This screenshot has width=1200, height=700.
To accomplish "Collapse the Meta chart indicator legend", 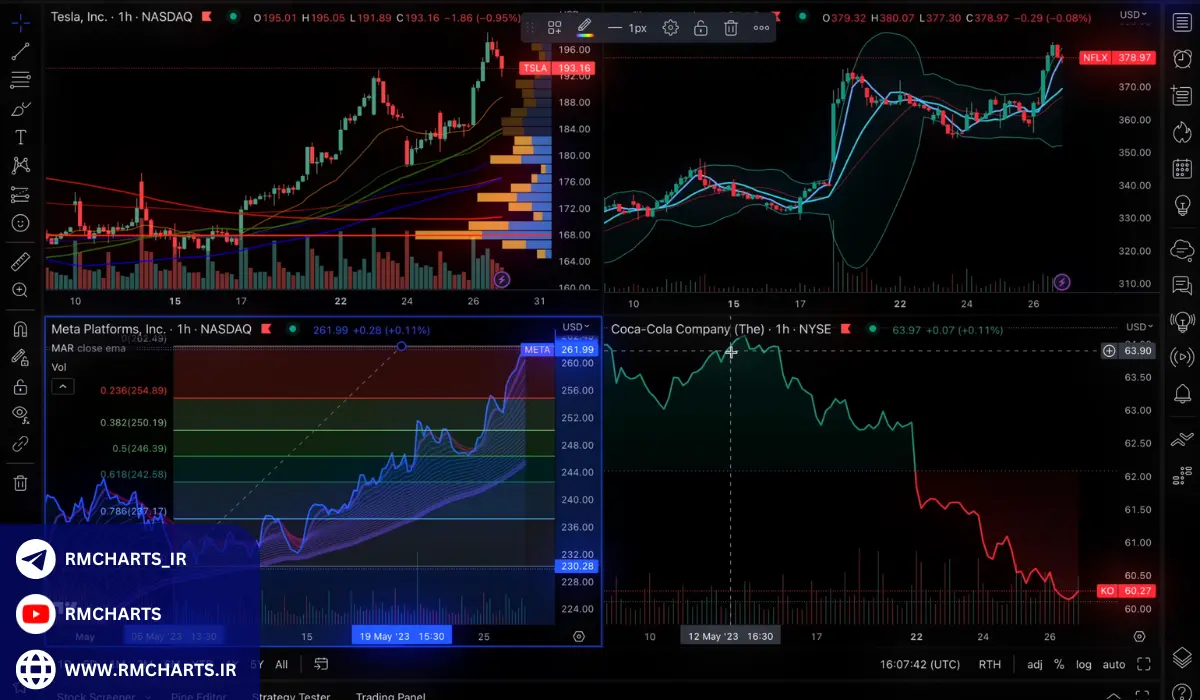I will click(62, 387).
